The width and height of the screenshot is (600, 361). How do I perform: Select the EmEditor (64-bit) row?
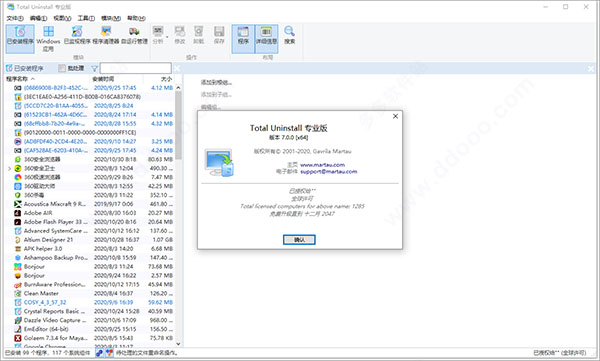tap(90, 329)
